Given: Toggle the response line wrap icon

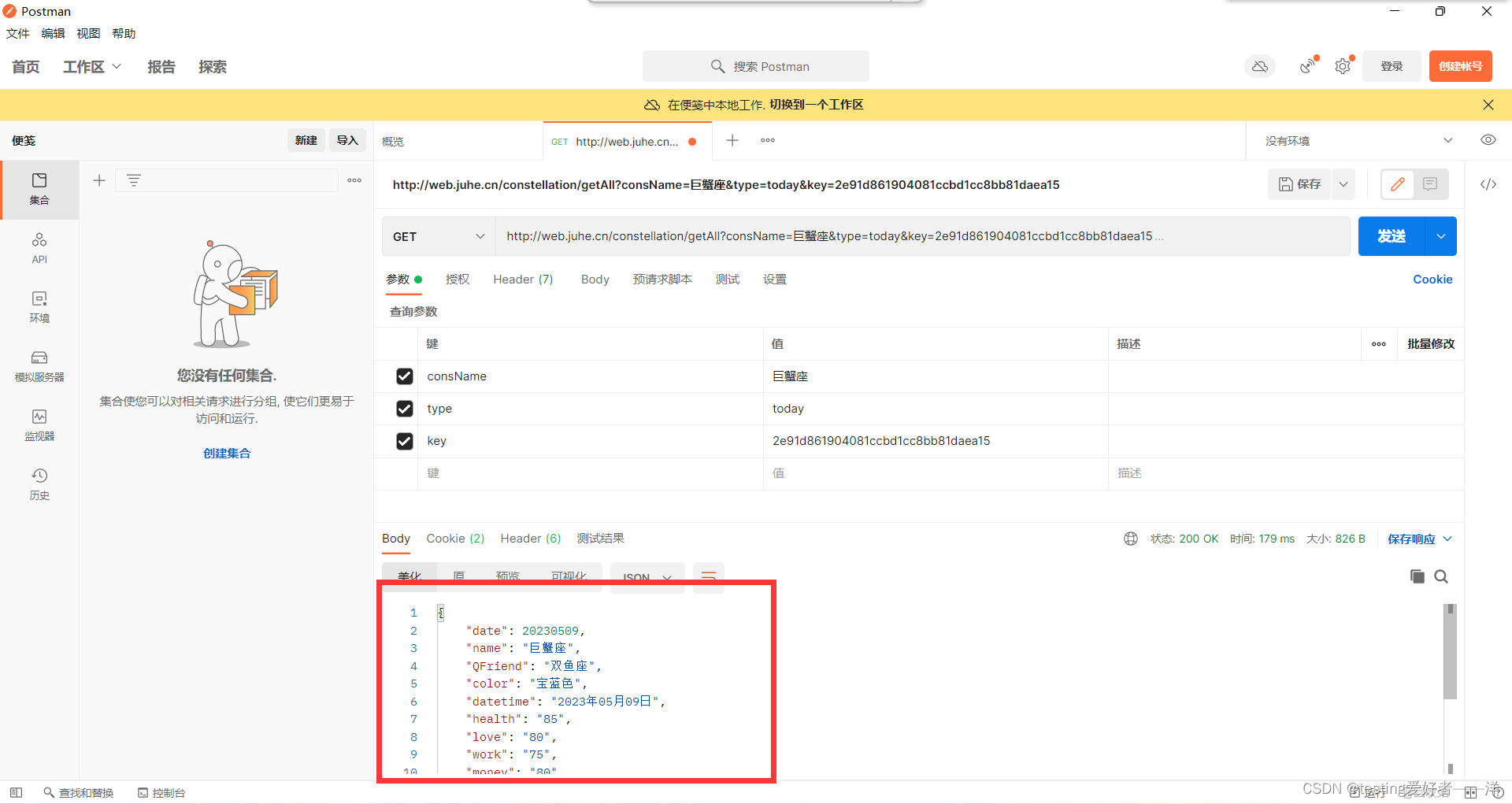Looking at the screenshot, I should point(709,576).
